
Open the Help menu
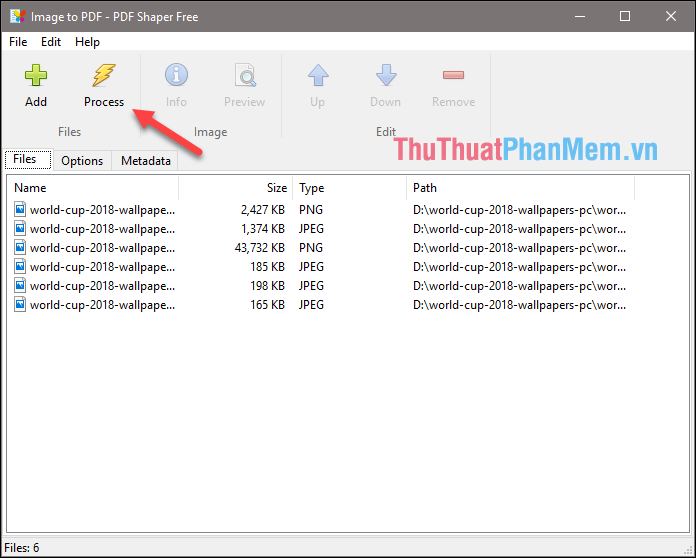(x=87, y=42)
